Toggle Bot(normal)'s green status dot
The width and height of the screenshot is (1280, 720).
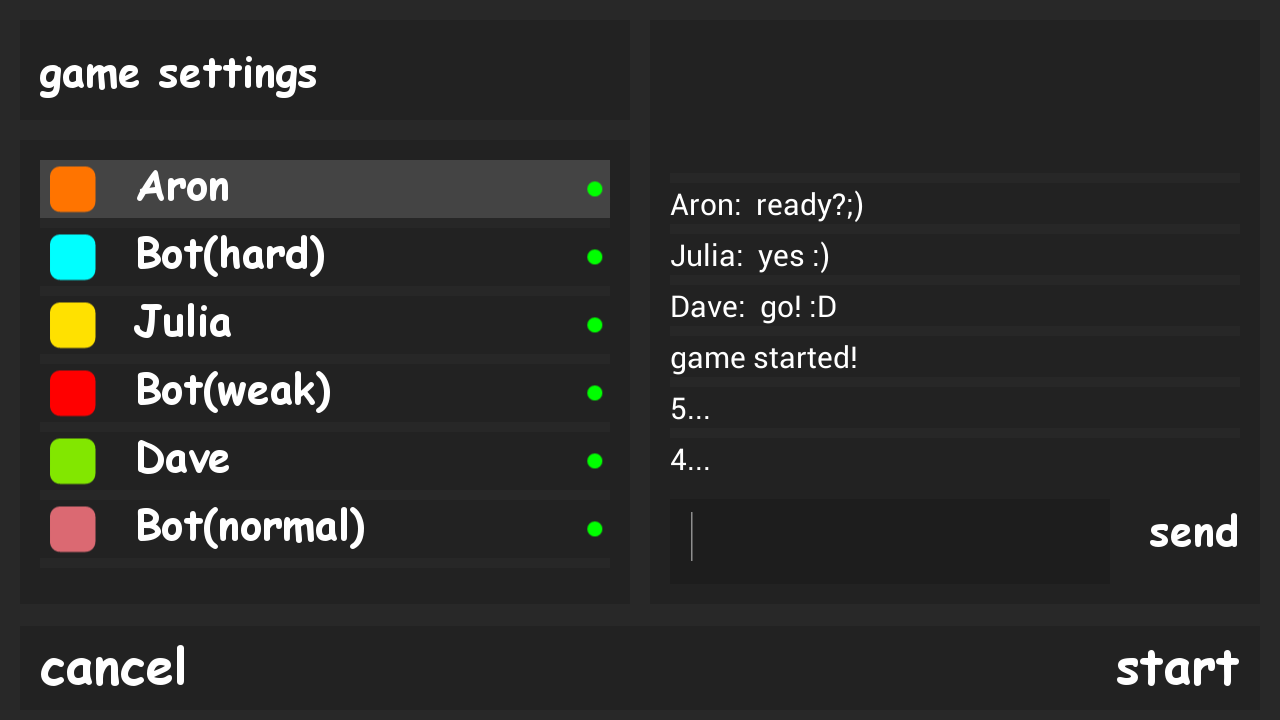(x=595, y=529)
